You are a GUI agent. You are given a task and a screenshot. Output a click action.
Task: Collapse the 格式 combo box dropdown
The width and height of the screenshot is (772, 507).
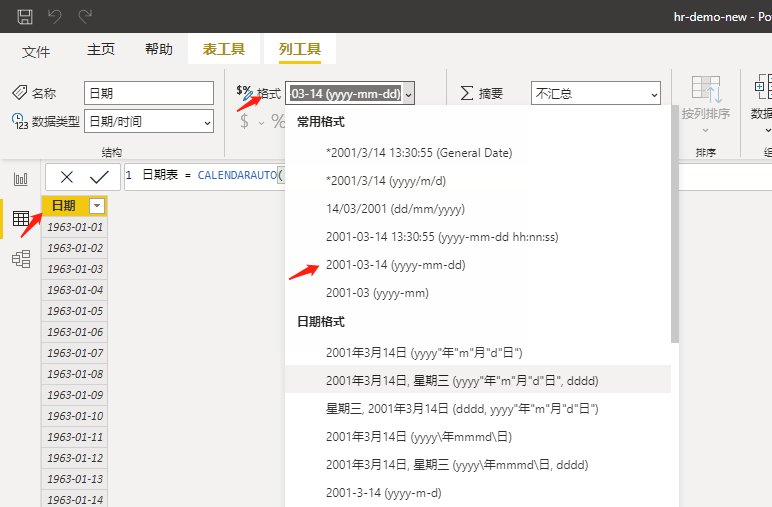[x=409, y=94]
